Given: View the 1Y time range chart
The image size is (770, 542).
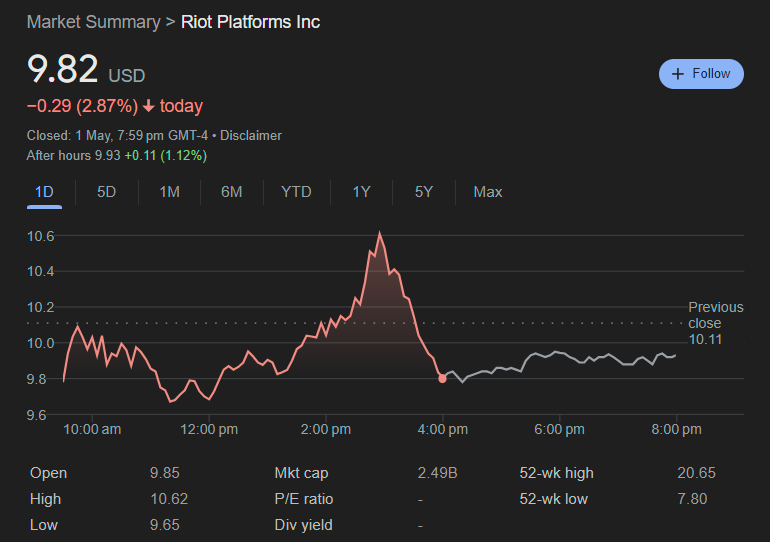Looking at the screenshot, I should coord(361,192).
